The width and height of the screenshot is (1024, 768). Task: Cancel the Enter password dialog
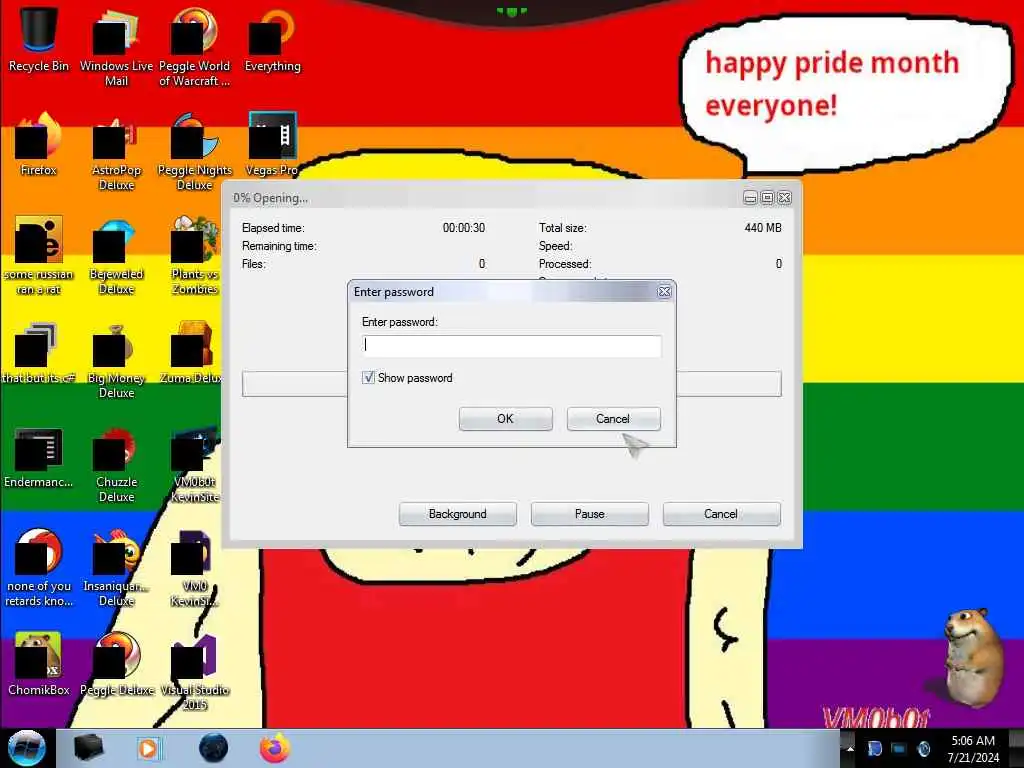coord(613,419)
